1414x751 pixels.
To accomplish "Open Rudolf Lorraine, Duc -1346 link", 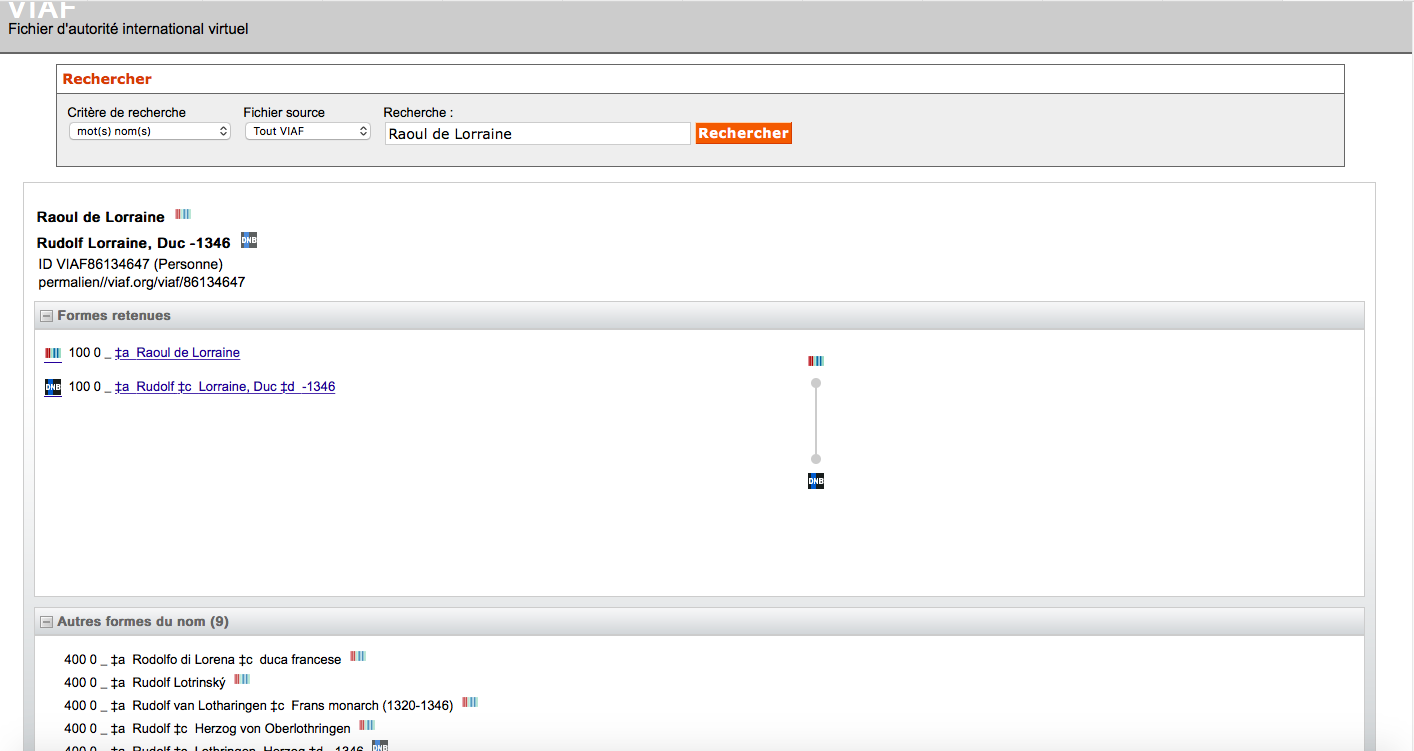I will pyautogui.click(x=225, y=387).
